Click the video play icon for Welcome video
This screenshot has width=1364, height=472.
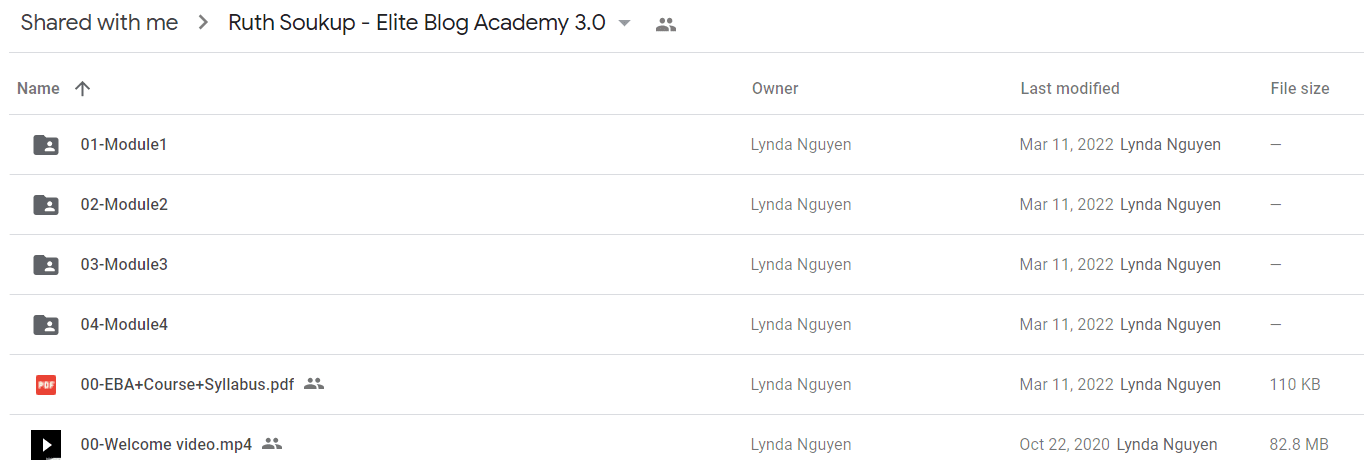coord(46,444)
